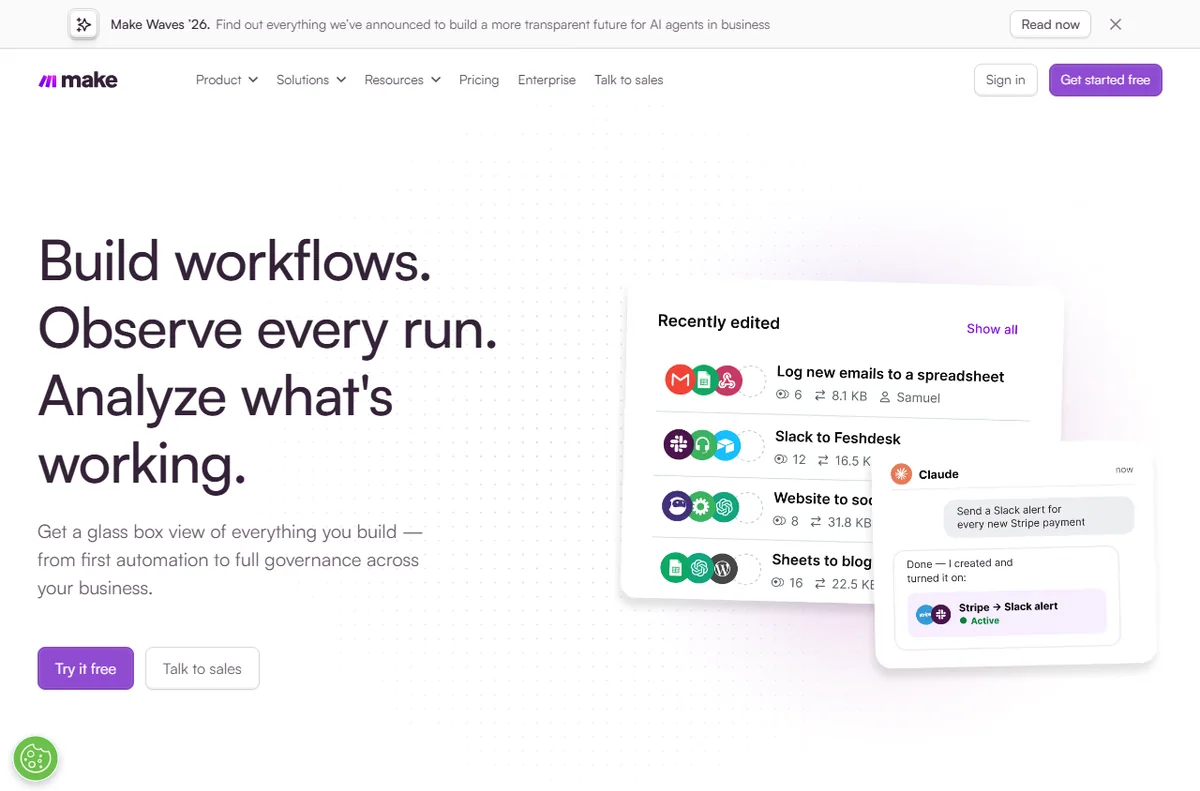Click Read now in the announcement banner

coord(1051,24)
